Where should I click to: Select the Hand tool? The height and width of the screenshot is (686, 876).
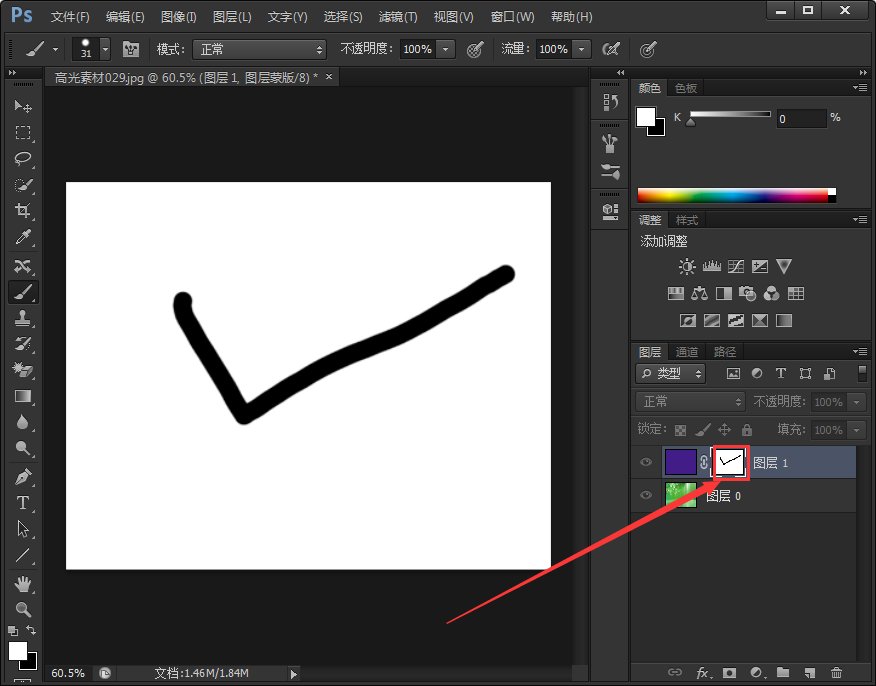pyautogui.click(x=22, y=583)
